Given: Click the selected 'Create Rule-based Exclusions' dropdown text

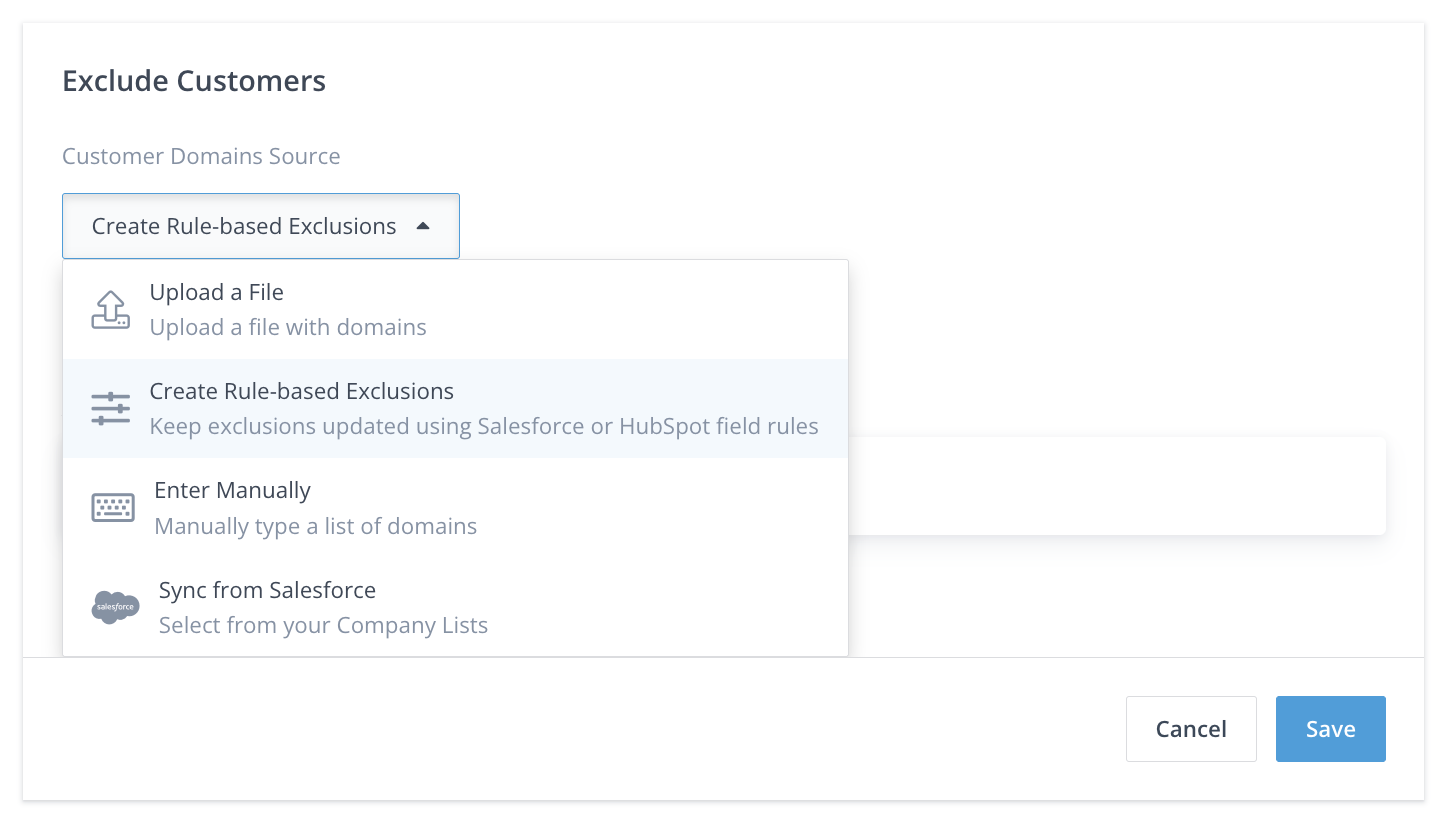Looking at the screenshot, I should click(x=244, y=226).
